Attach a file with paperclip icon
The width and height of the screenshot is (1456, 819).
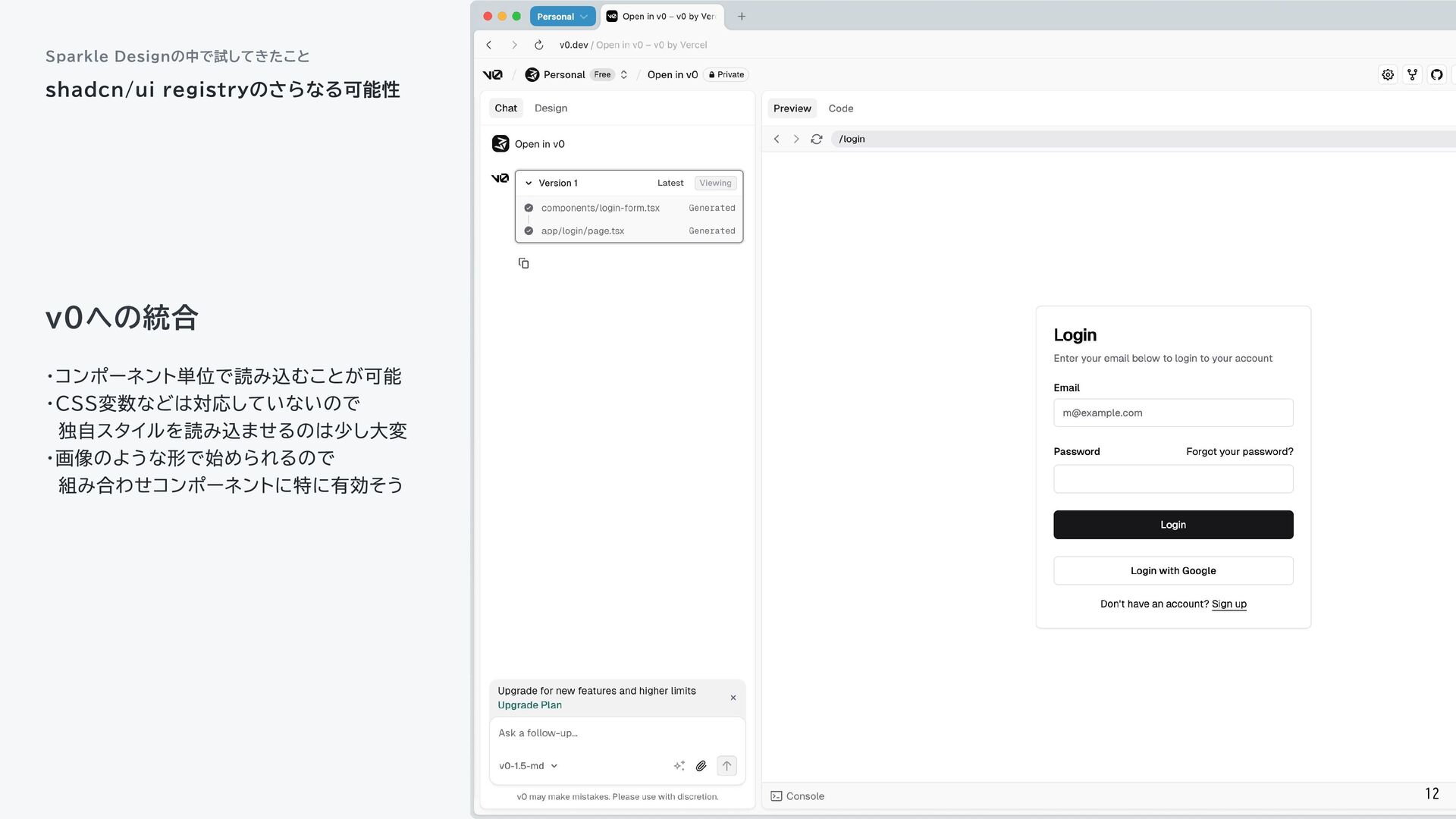tap(701, 766)
